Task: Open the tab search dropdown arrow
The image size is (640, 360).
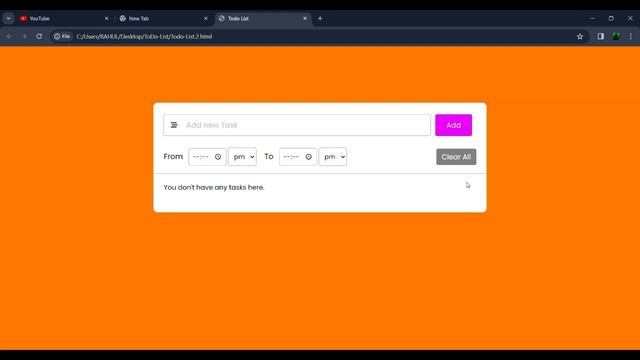Action: [9, 18]
